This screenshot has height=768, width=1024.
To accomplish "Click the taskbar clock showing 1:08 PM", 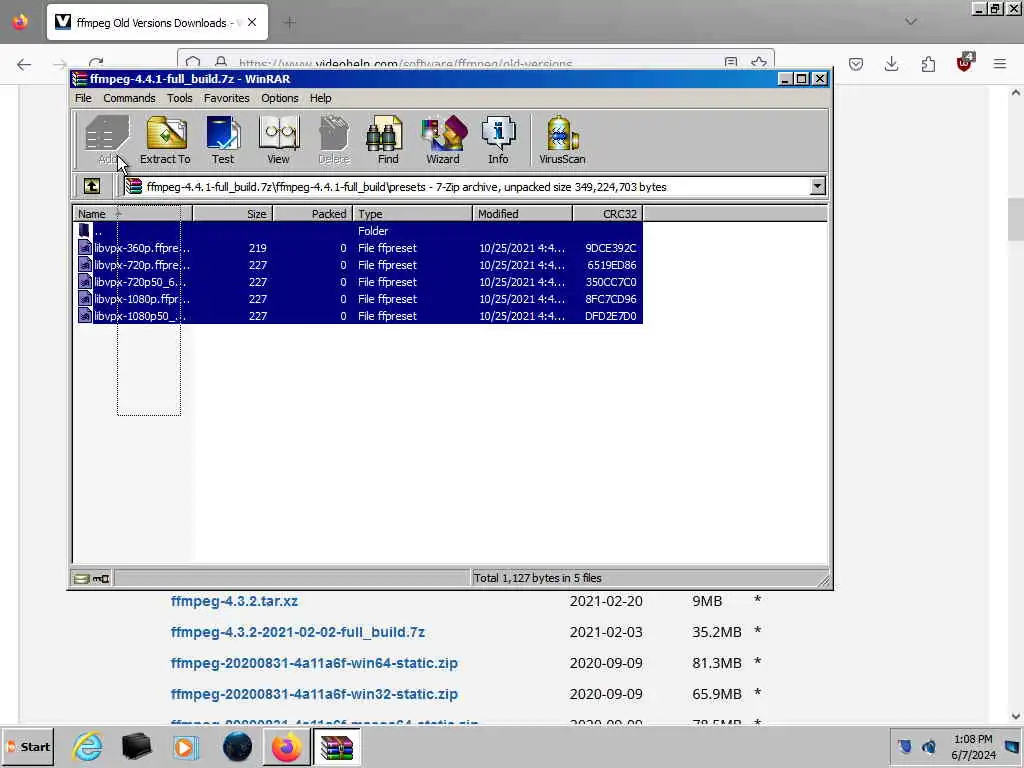I will pos(973,746).
